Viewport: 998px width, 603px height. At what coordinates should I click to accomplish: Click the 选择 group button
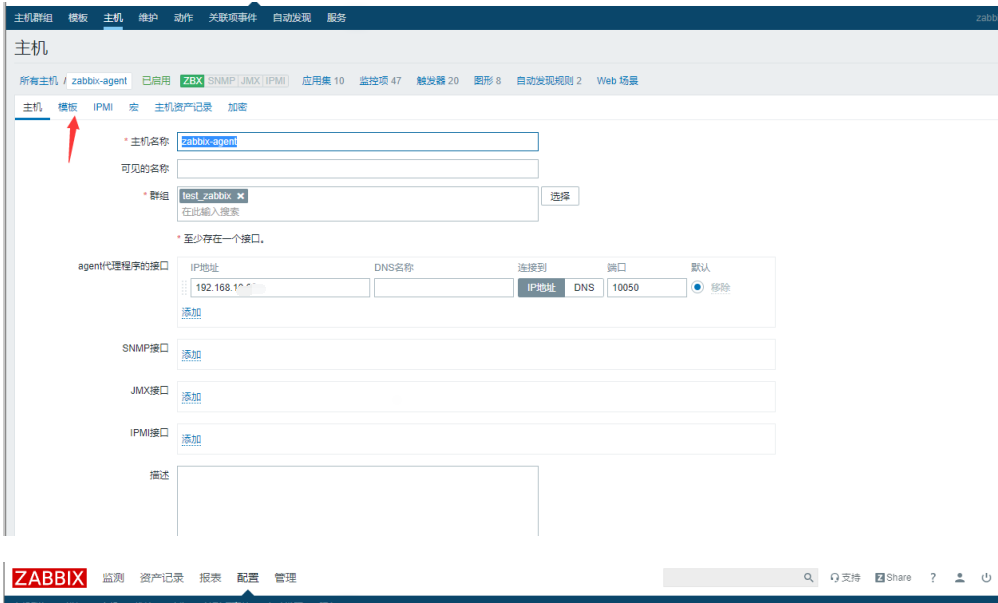(560, 196)
